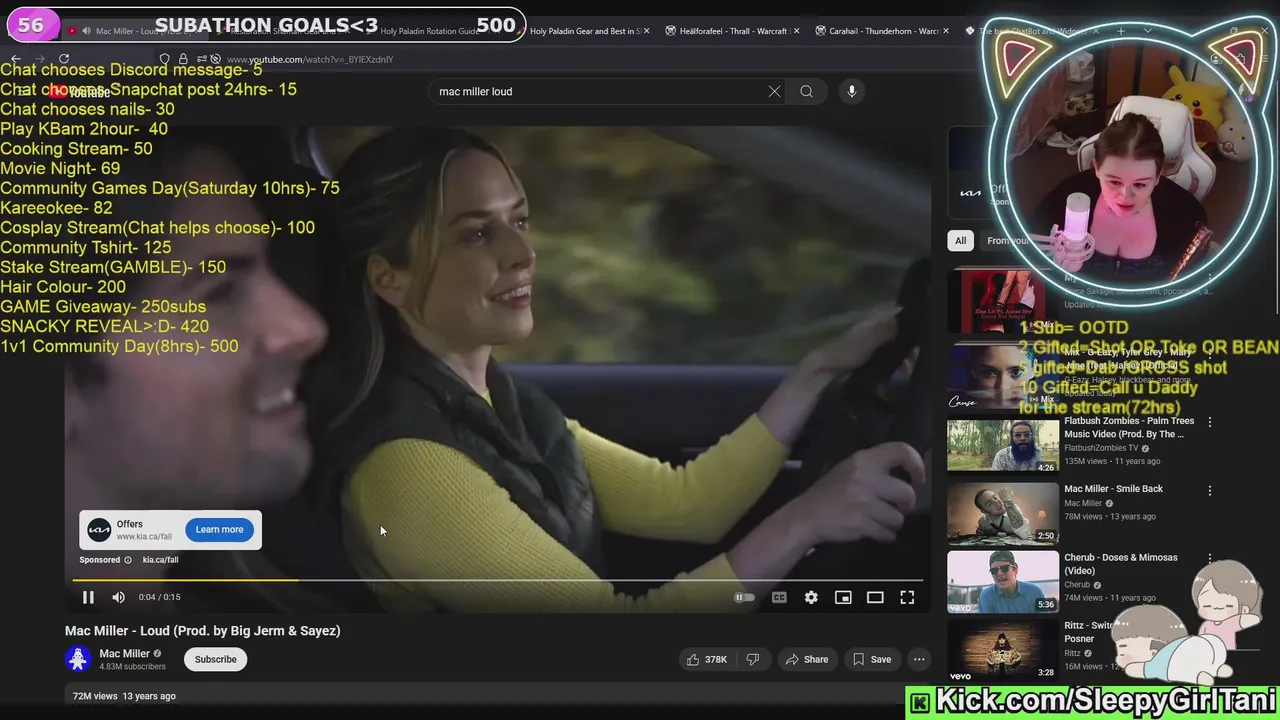The image size is (1280, 720).
Task: Close the Holy Paladin Gear tab
Action: pos(646,31)
